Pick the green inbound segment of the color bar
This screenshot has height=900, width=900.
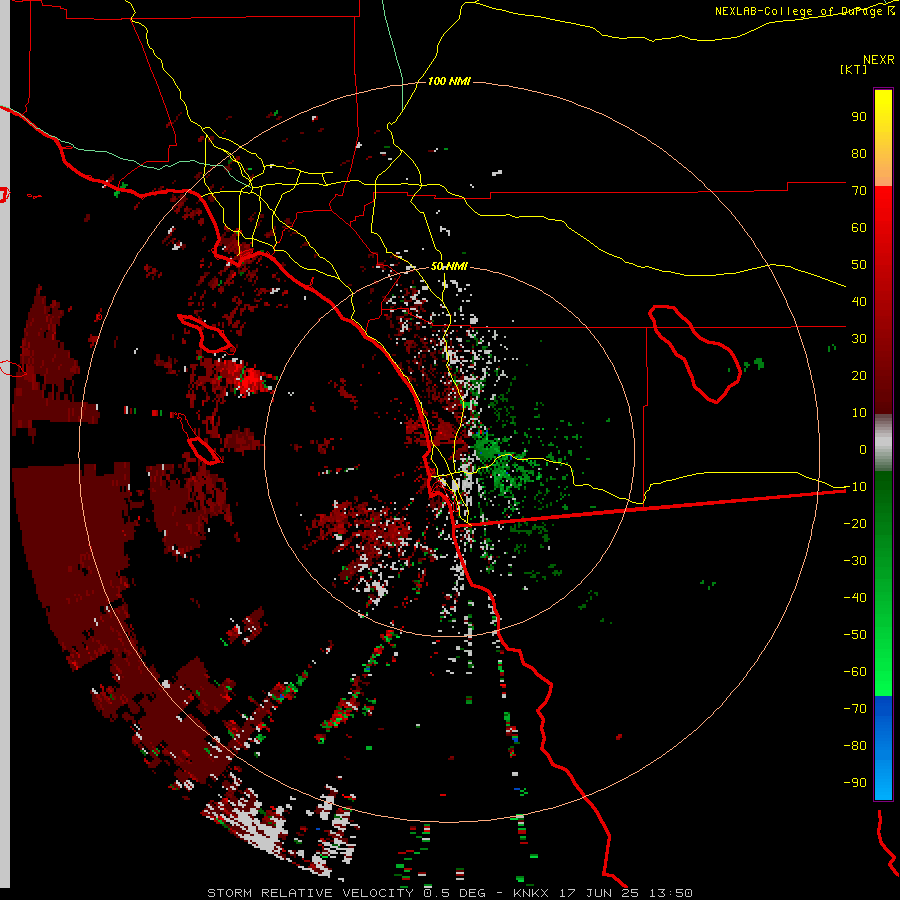[883, 584]
